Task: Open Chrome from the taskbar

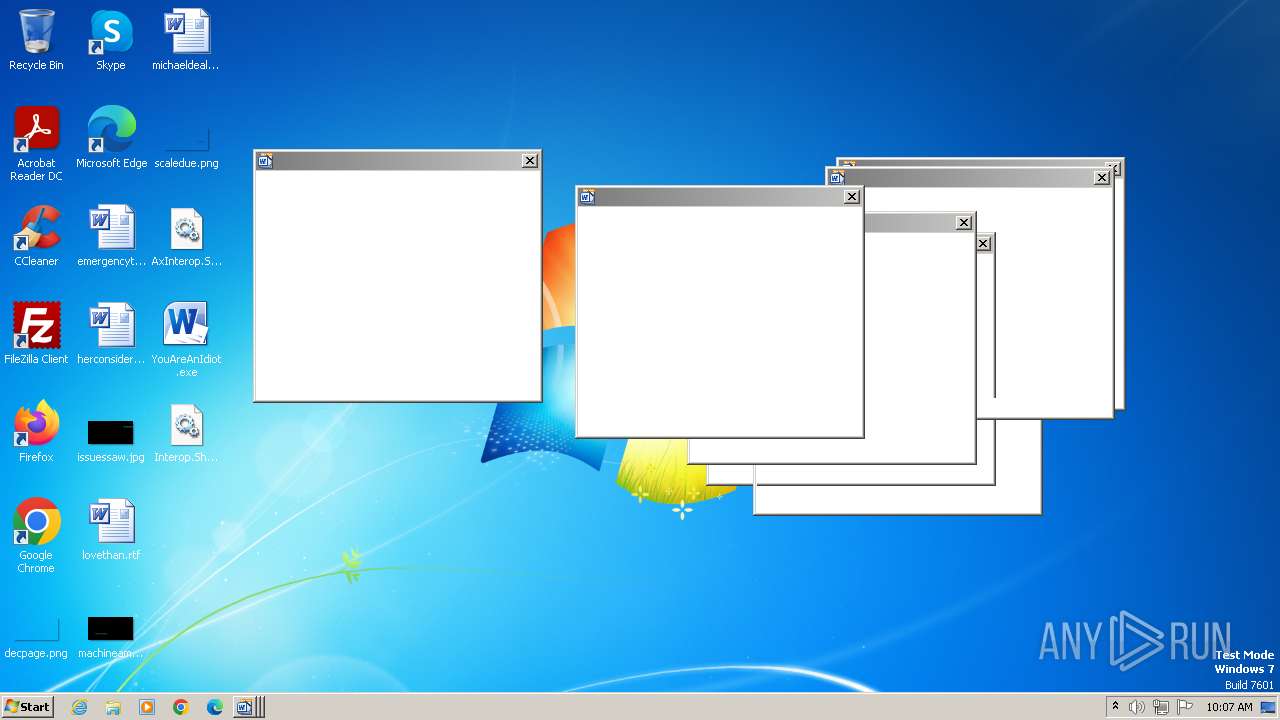Action: (181, 707)
